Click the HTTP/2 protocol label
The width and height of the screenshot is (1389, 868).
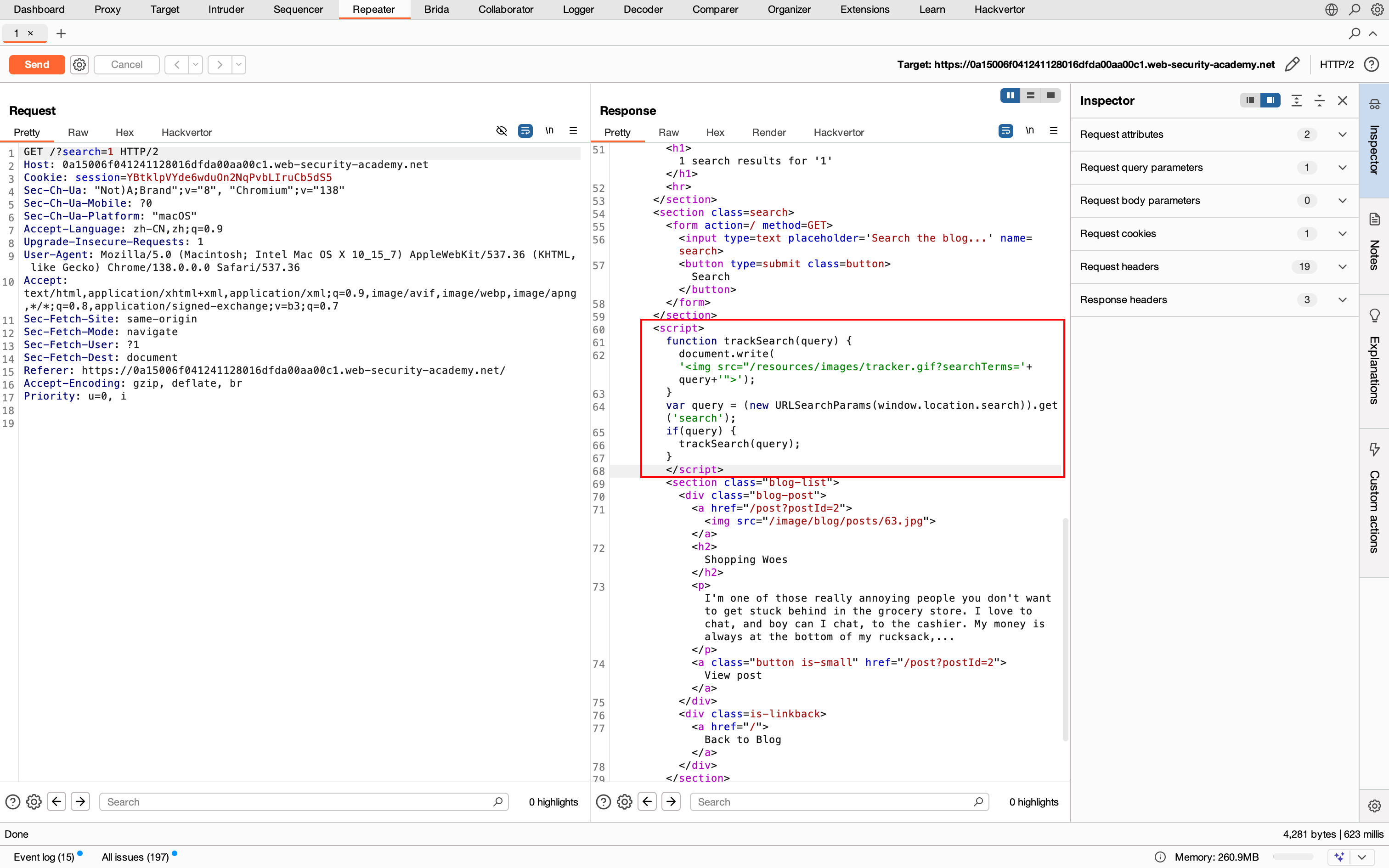(1336, 64)
